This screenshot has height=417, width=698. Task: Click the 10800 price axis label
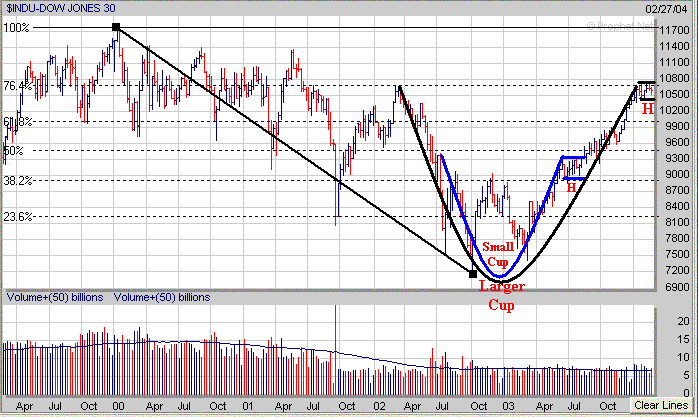pyautogui.click(x=674, y=78)
